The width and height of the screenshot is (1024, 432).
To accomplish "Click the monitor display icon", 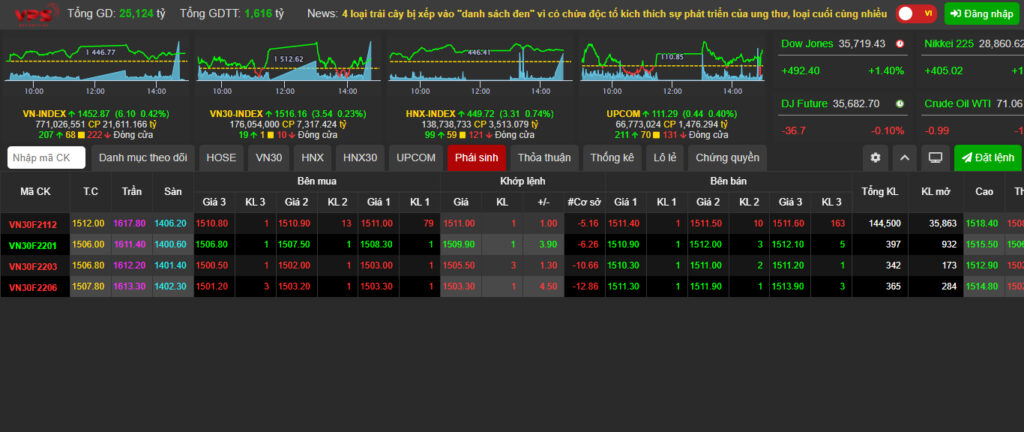I will (935, 157).
